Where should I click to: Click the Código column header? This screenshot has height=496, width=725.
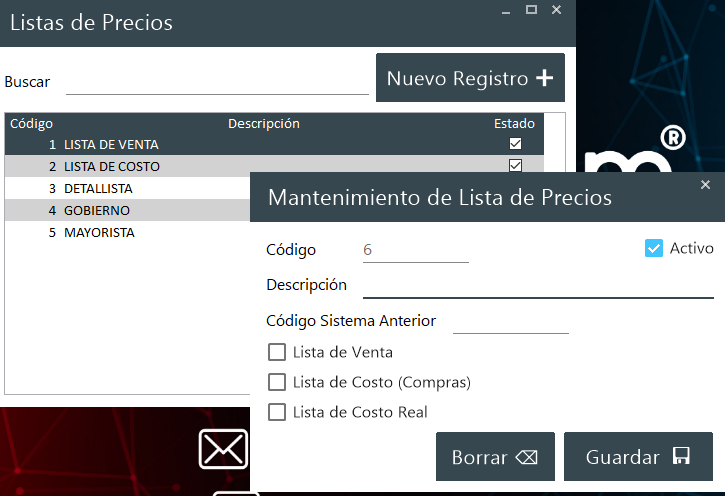click(x=31, y=124)
